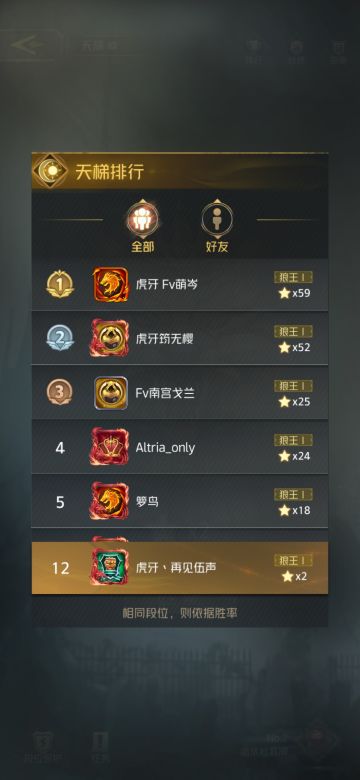
Task: Open the avatar of 萝鸟
Action: 109,501
